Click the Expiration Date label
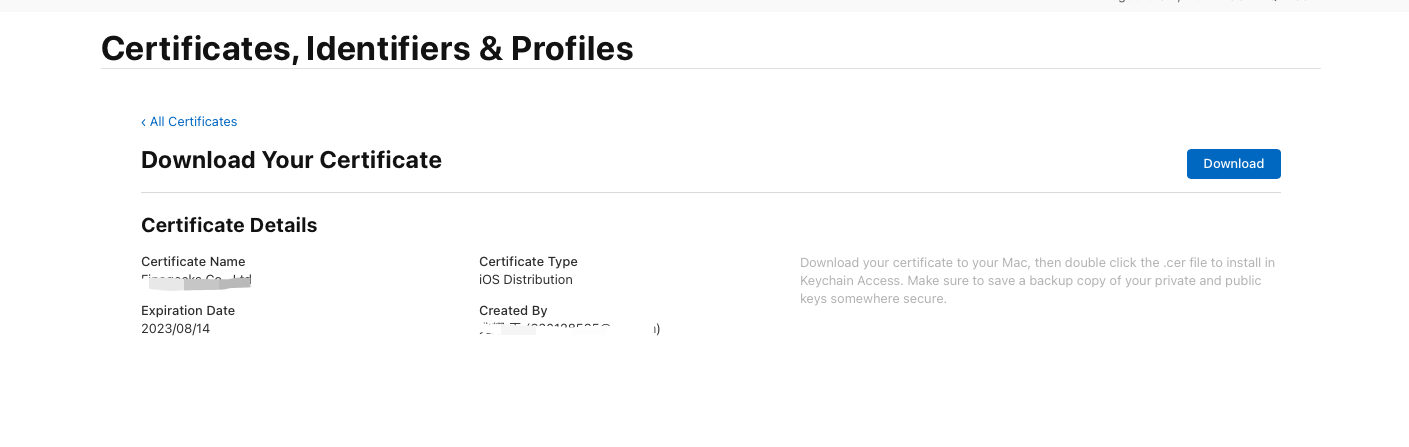The width and height of the screenshot is (1409, 447). point(188,311)
